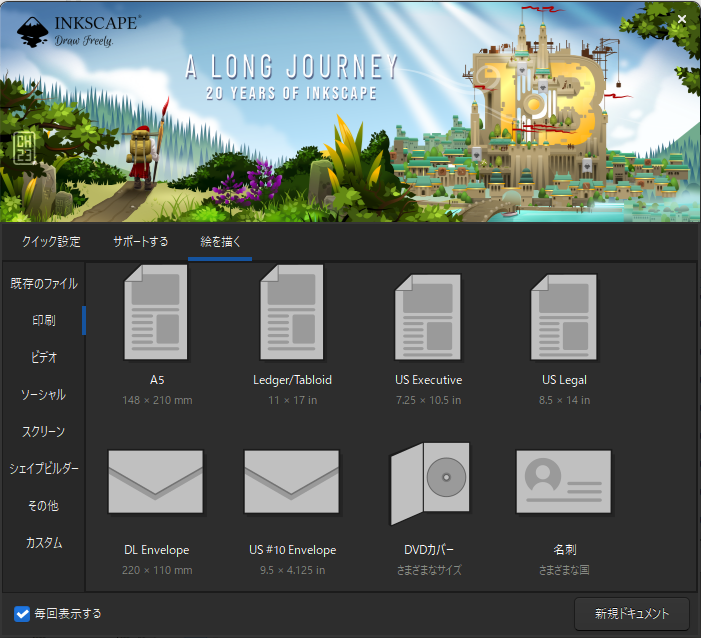Image resolution: width=701 pixels, height=638 pixels.
Task: Select the 絵を描く tab
Action: (x=220, y=242)
